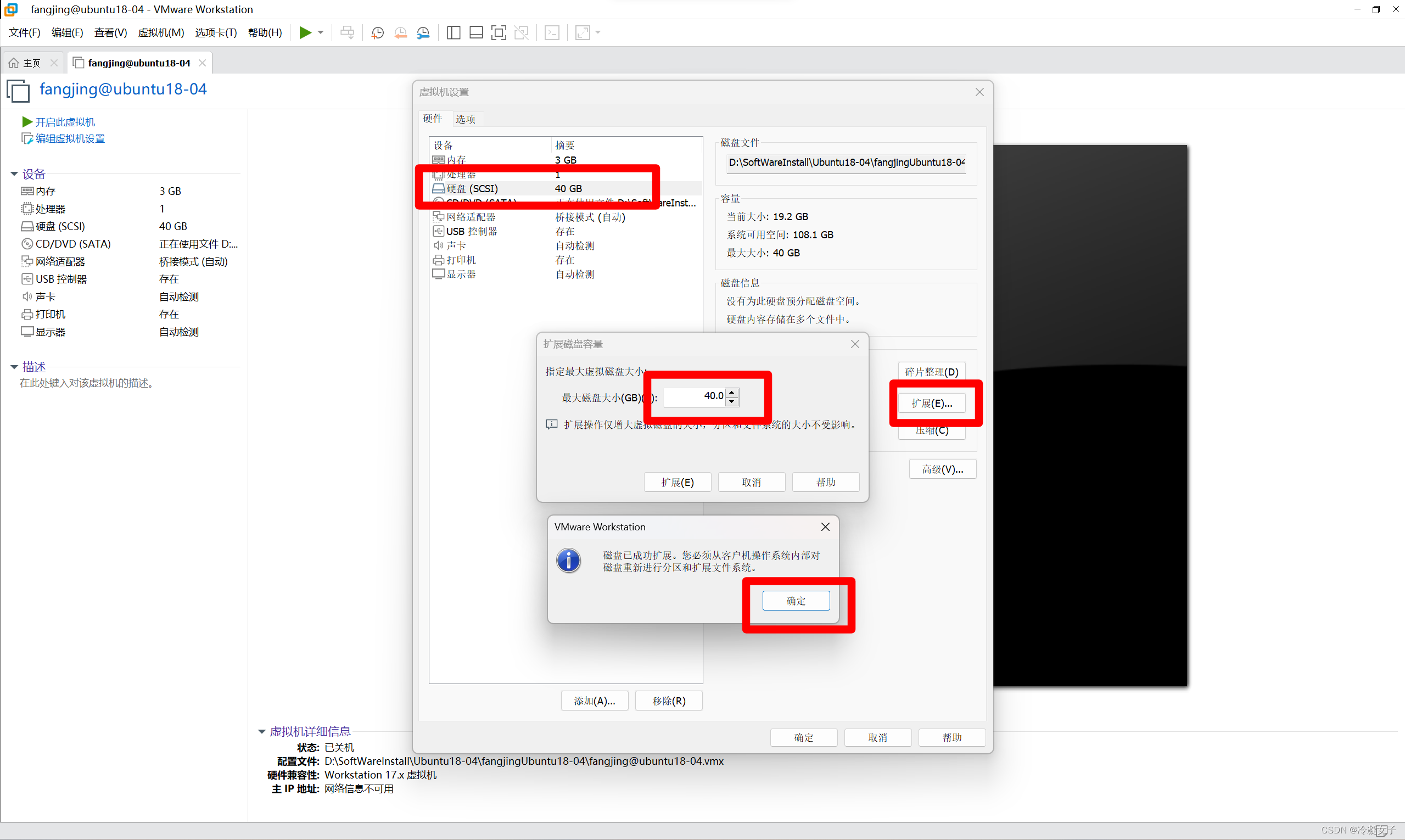Click the description text field placeholder

click(87, 383)
